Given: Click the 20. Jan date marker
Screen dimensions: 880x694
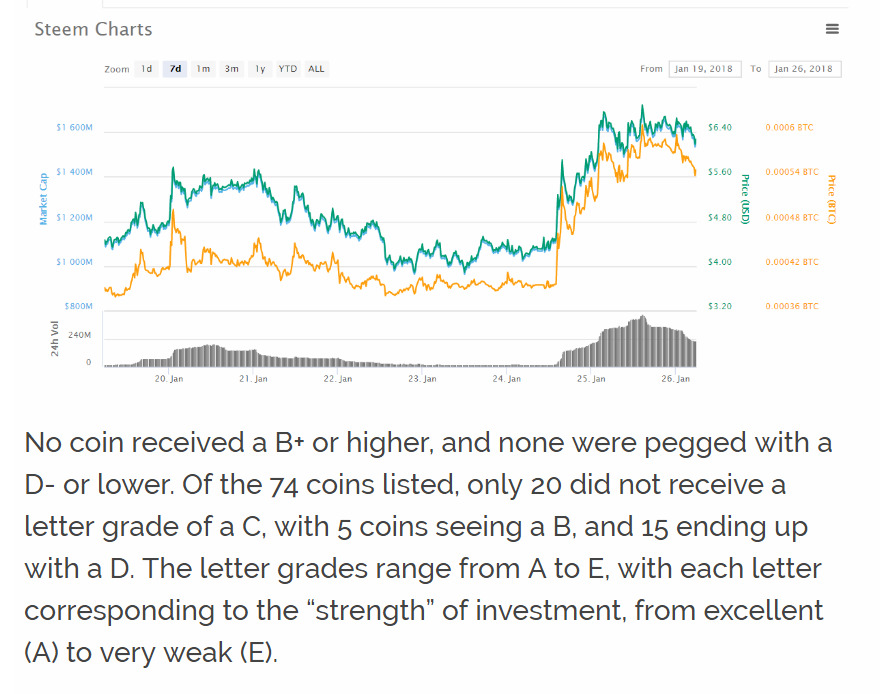Looking at the screenshot, I should (169, 380).
